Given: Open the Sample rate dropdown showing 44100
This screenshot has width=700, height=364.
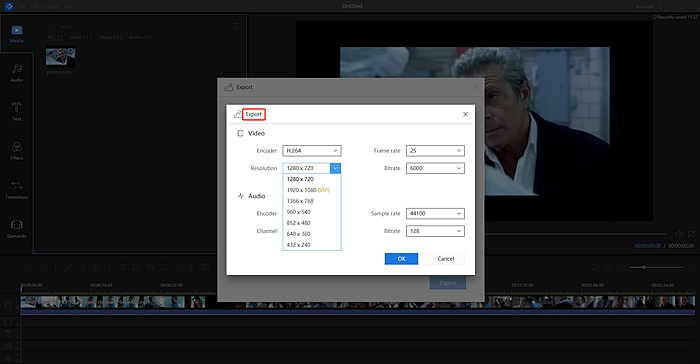Looking at the screenshot, I should pyautogui.click(x=435, y=213).
